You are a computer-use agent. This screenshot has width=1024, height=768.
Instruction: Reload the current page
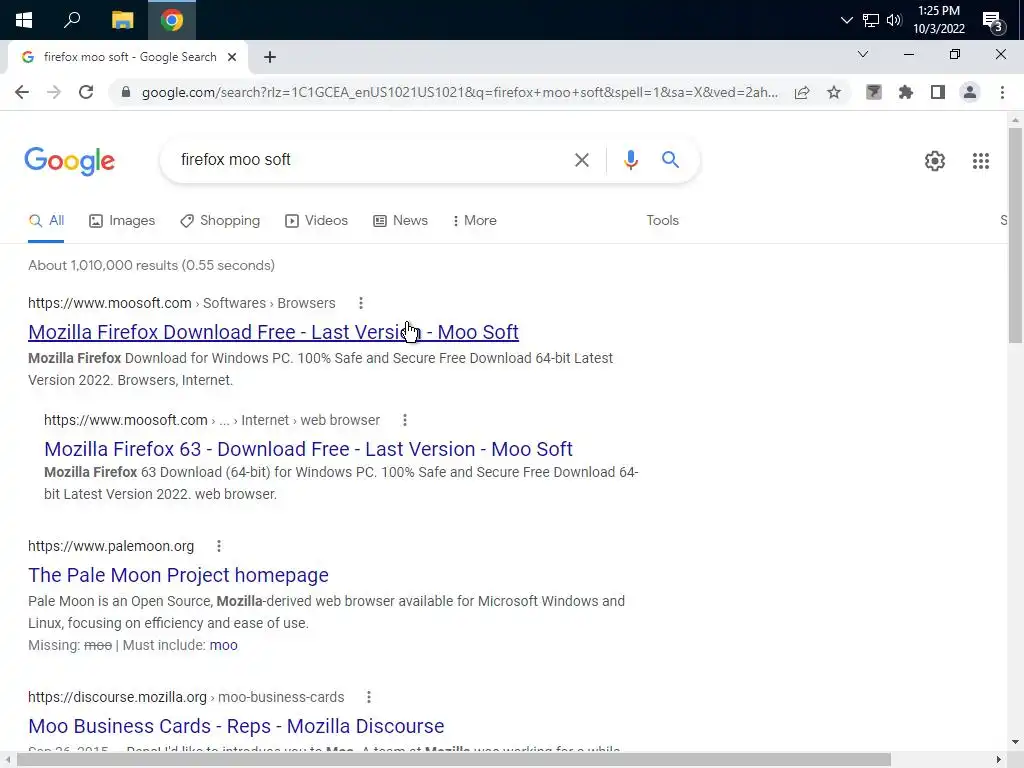(x=86, y=92)
